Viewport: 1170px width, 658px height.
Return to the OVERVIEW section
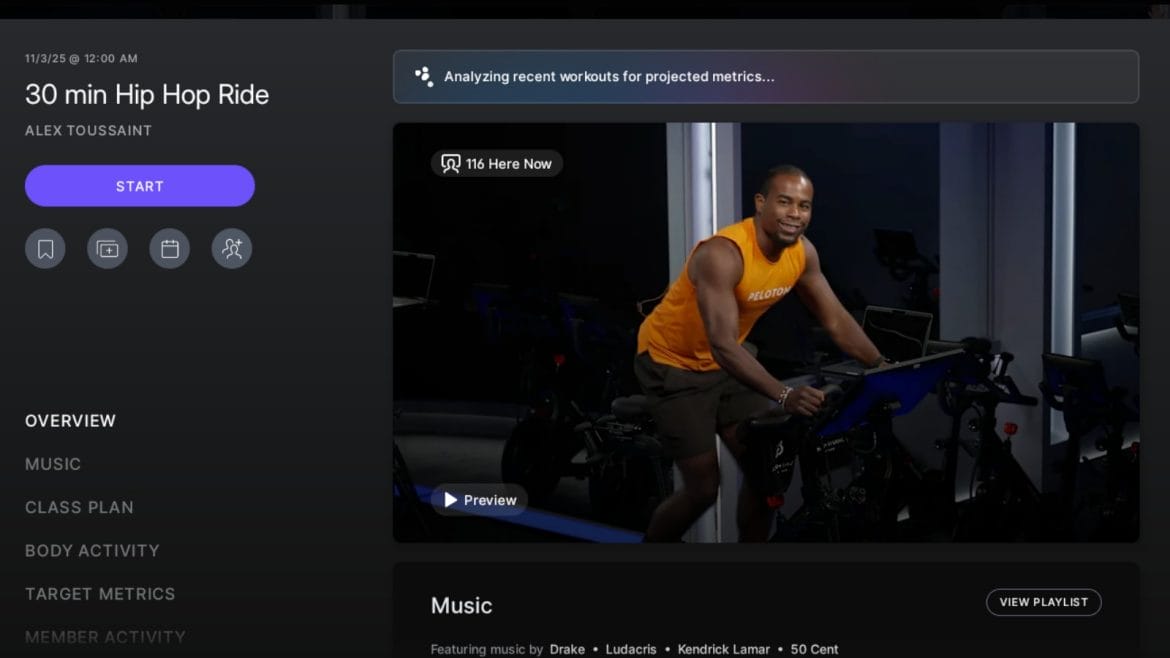(70, 421)
